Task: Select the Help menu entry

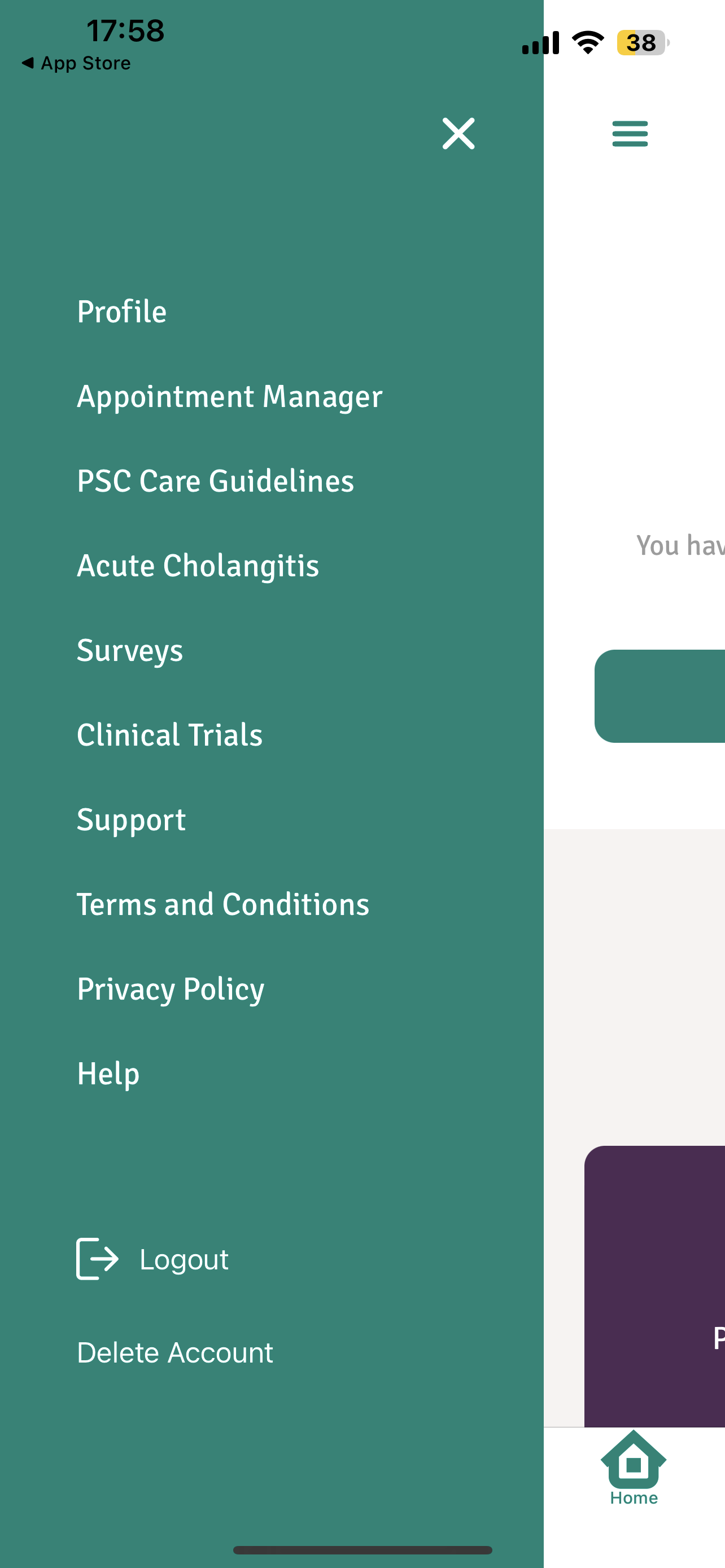Action: click(108, 1073)
